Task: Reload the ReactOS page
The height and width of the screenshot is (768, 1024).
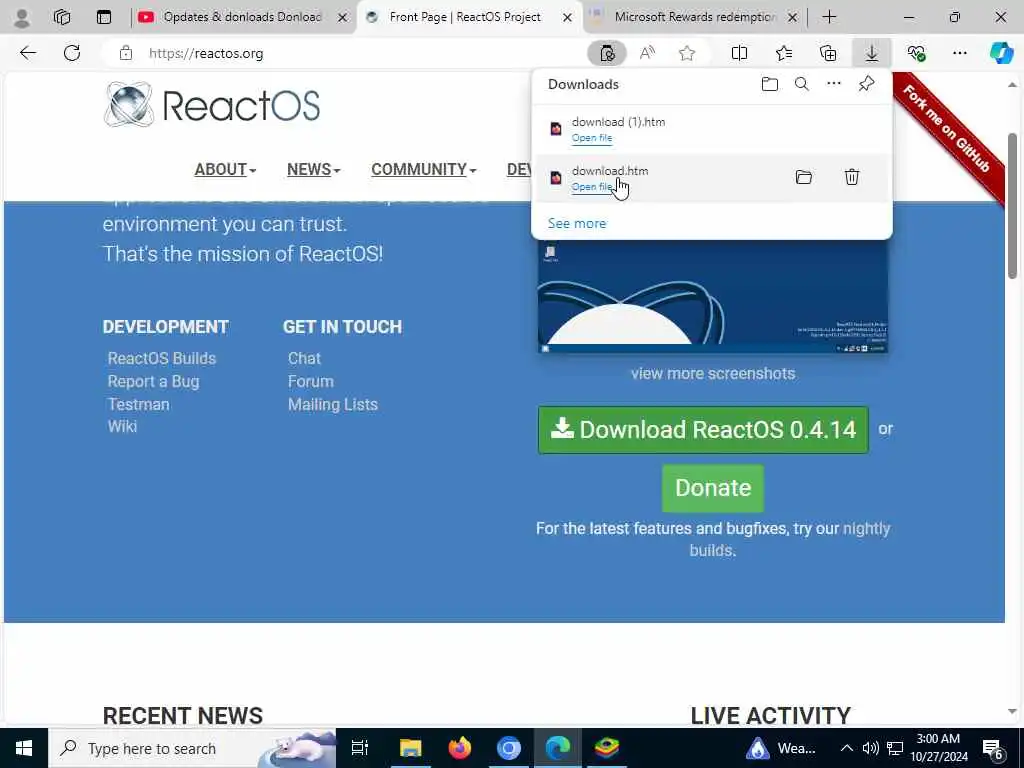Action: pos(72,53)
